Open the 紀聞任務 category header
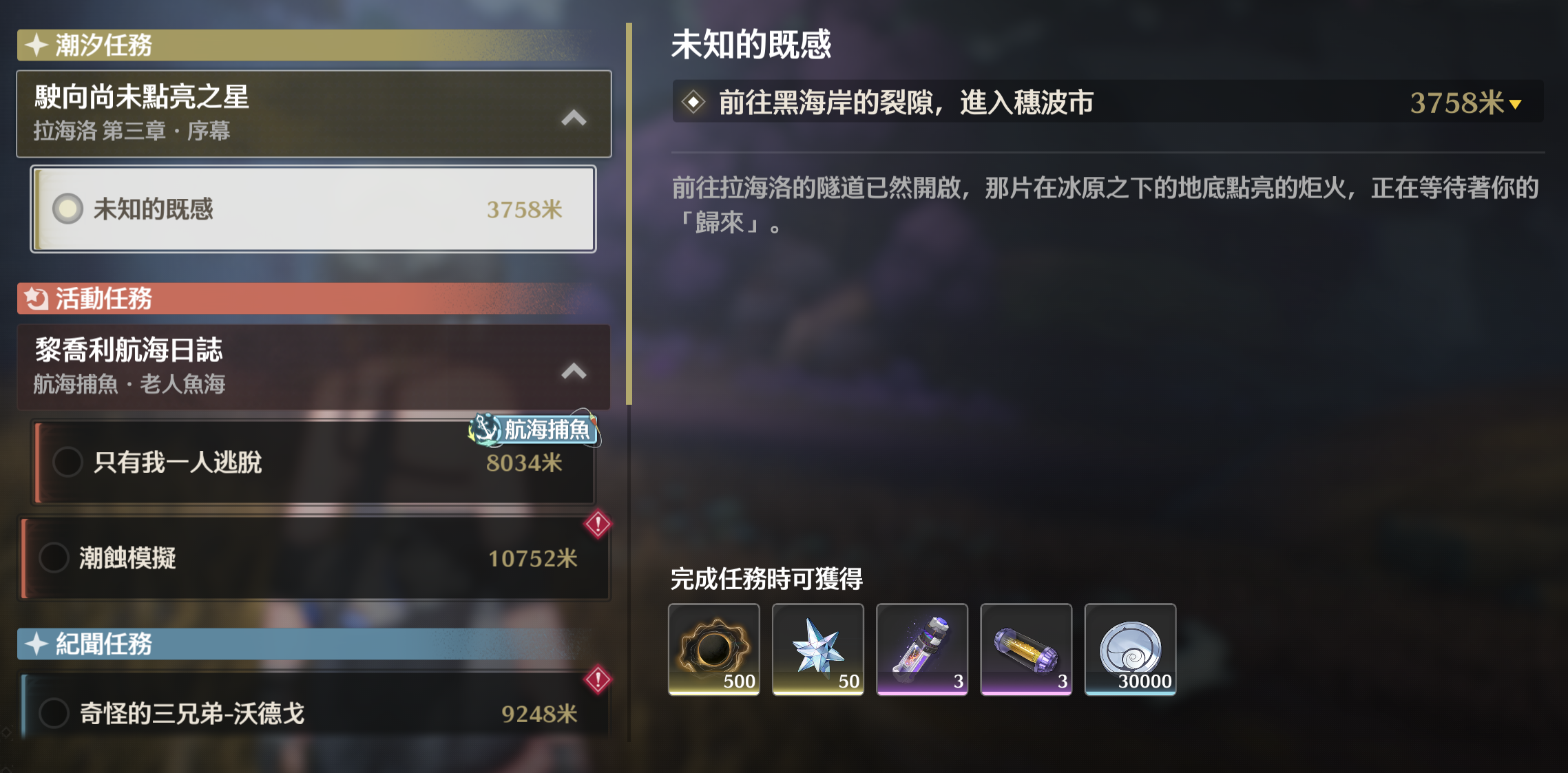Viewport: 1568px width, 773px height. pos(314,644)
